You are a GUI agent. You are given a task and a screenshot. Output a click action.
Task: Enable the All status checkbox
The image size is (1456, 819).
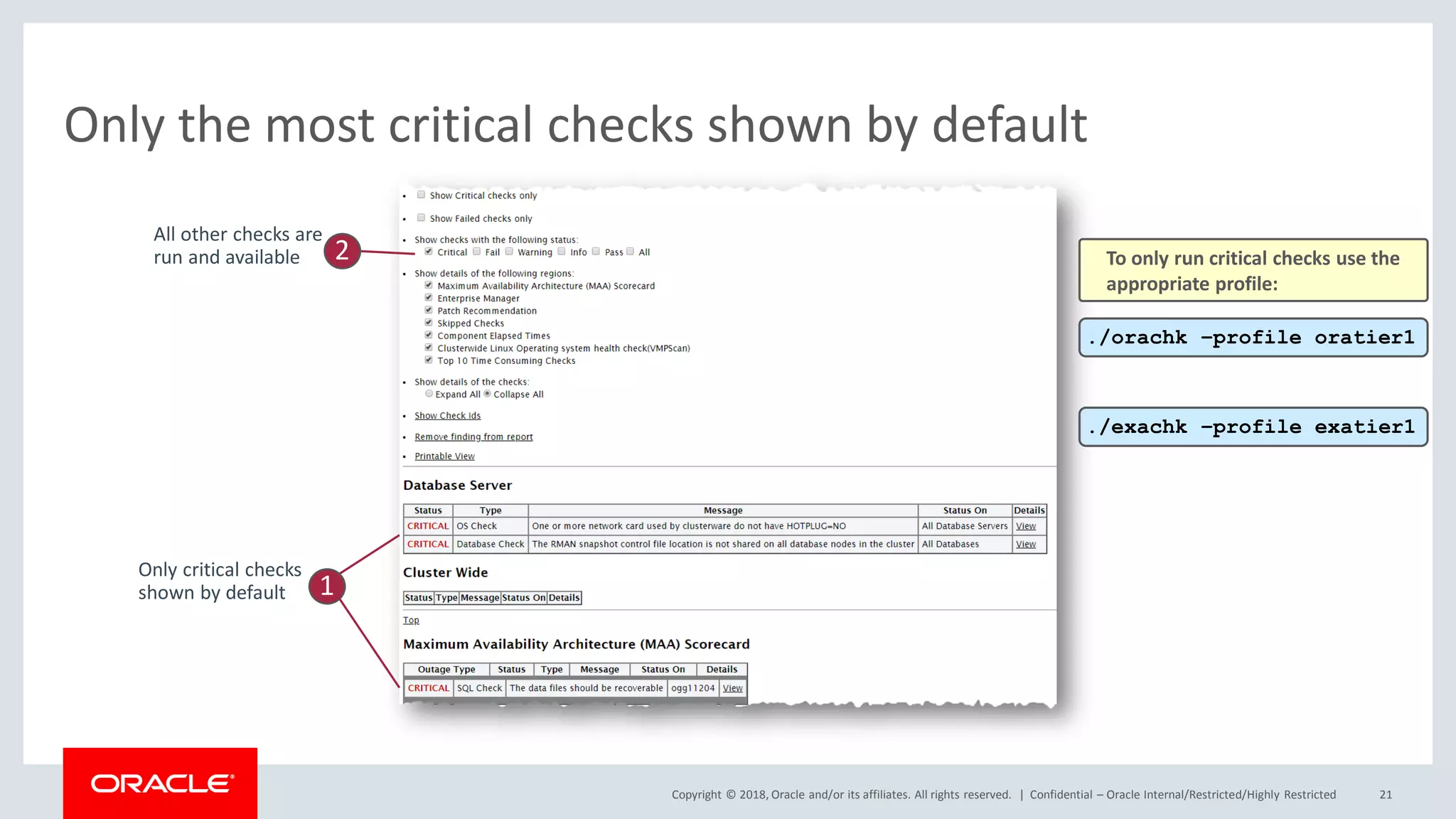[630, 251]
